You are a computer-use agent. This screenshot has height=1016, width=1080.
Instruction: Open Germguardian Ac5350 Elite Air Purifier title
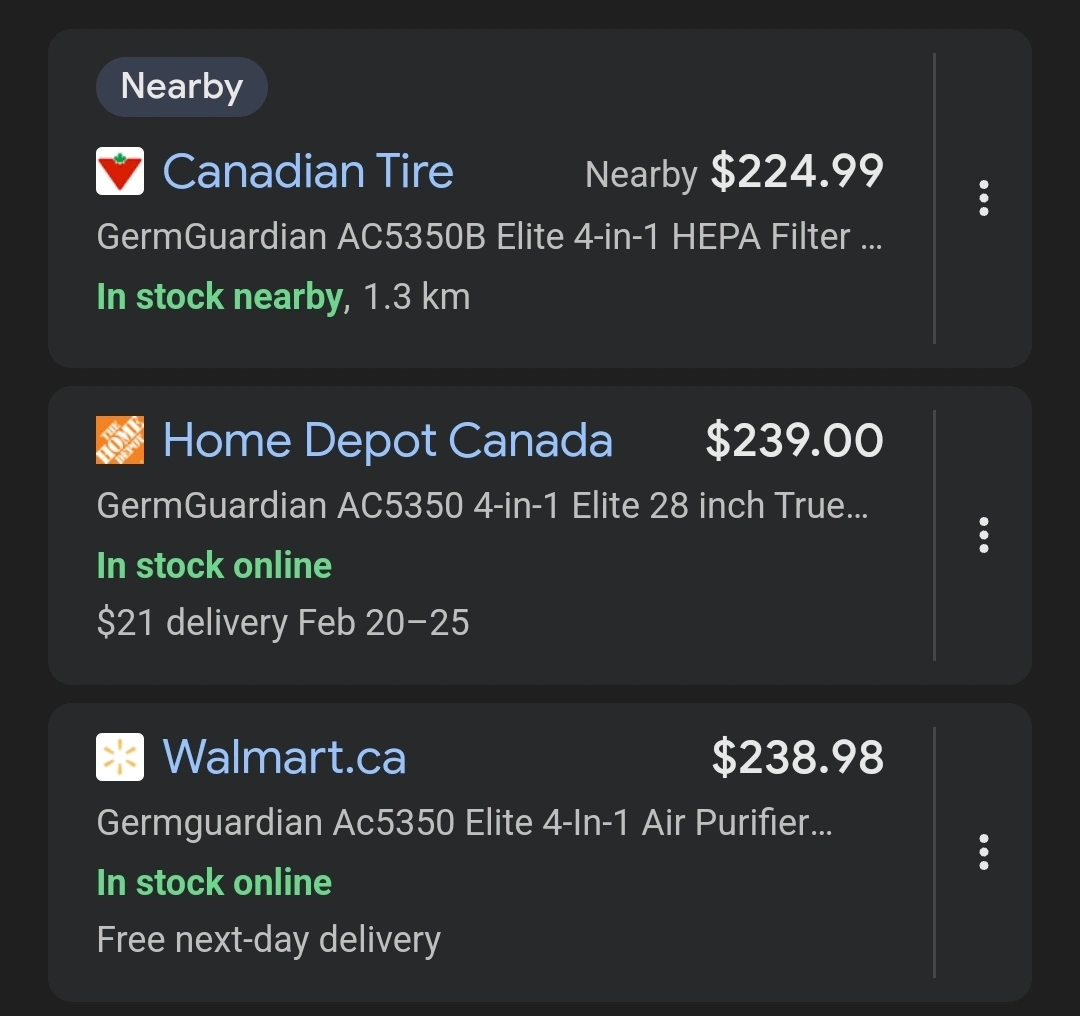[464, 822]
